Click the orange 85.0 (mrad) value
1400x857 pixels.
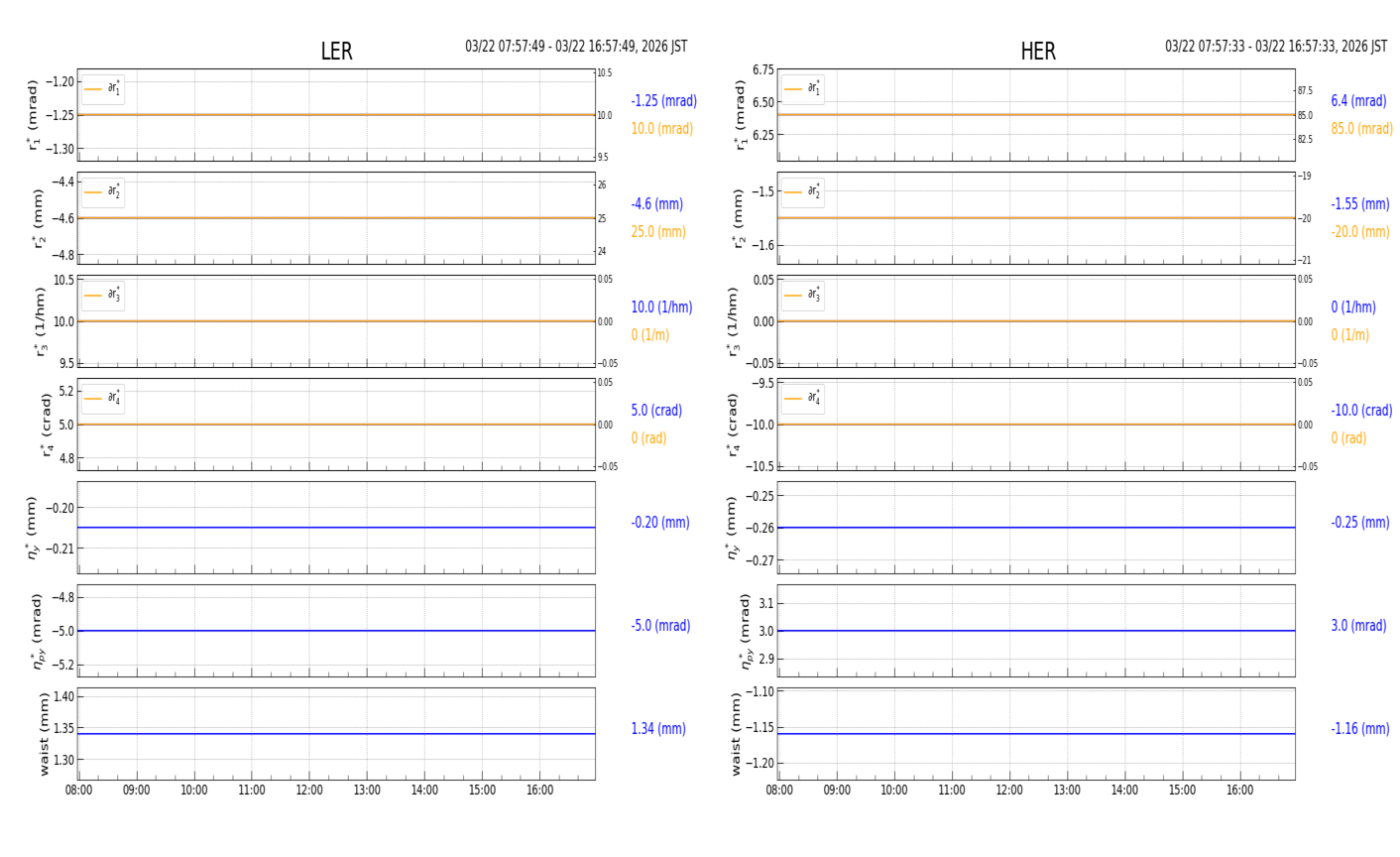(x=1362, y=129)
